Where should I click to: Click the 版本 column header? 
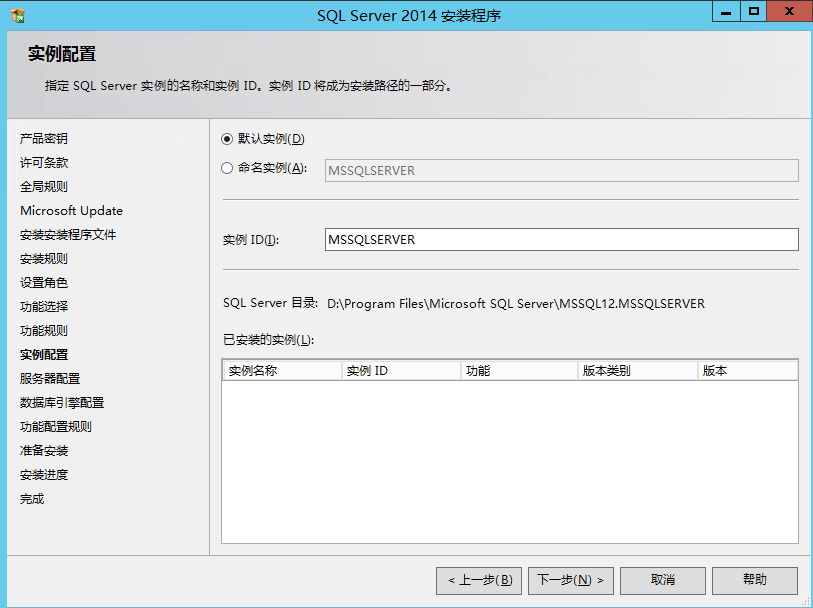[748, 371]
